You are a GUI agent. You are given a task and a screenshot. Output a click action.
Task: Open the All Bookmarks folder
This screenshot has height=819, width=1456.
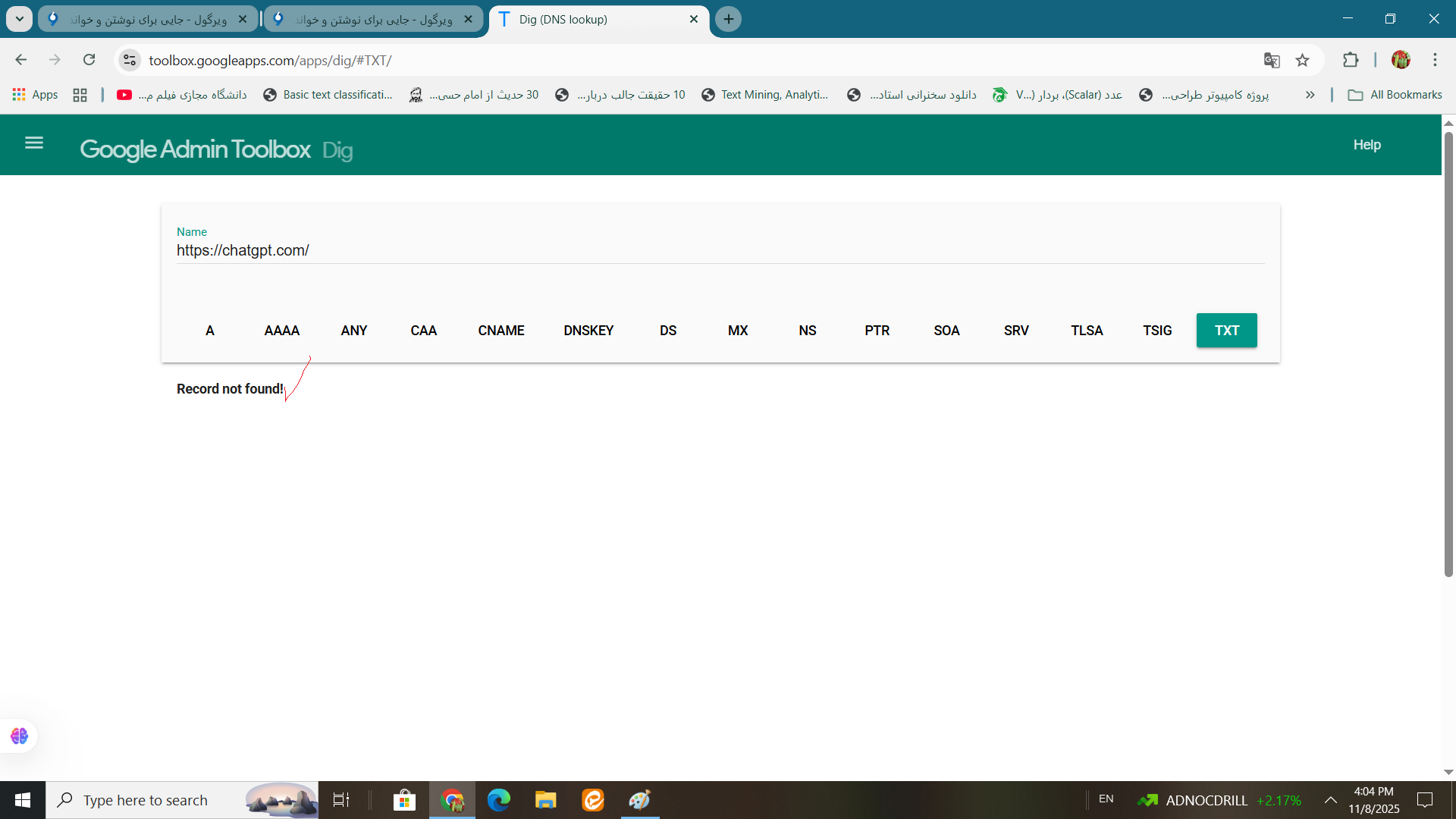click(1395, 95)
